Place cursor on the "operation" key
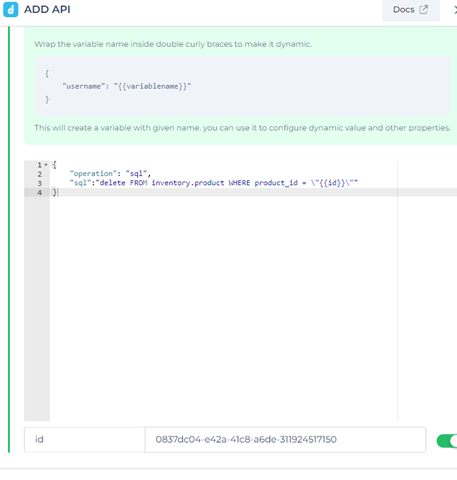Screen dimensions: 457x480 click(x=93, y=174)
